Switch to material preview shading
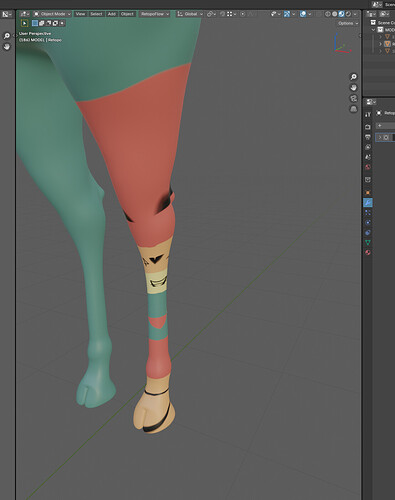Image resolution: width=395 pixels, height=500 pixels. pyautogui.click(x=341, y=14)
